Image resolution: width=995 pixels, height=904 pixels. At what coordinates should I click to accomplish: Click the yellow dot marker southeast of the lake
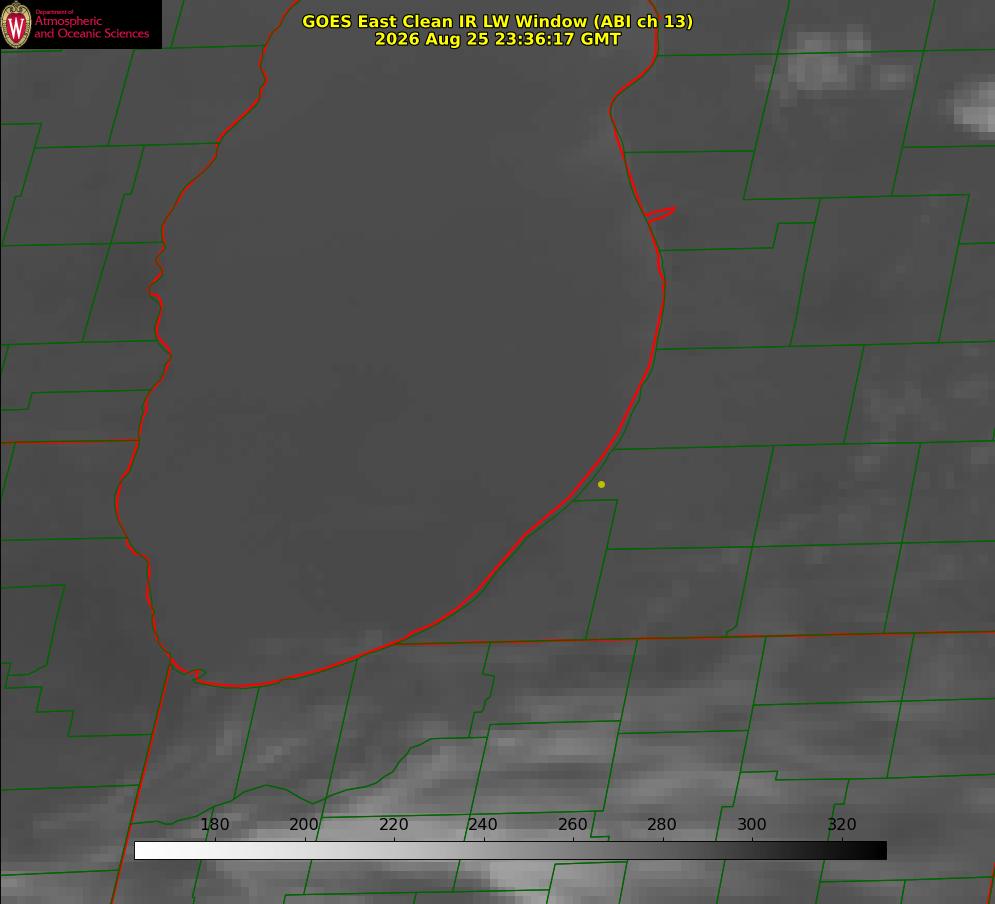click(x=601, y=484)
